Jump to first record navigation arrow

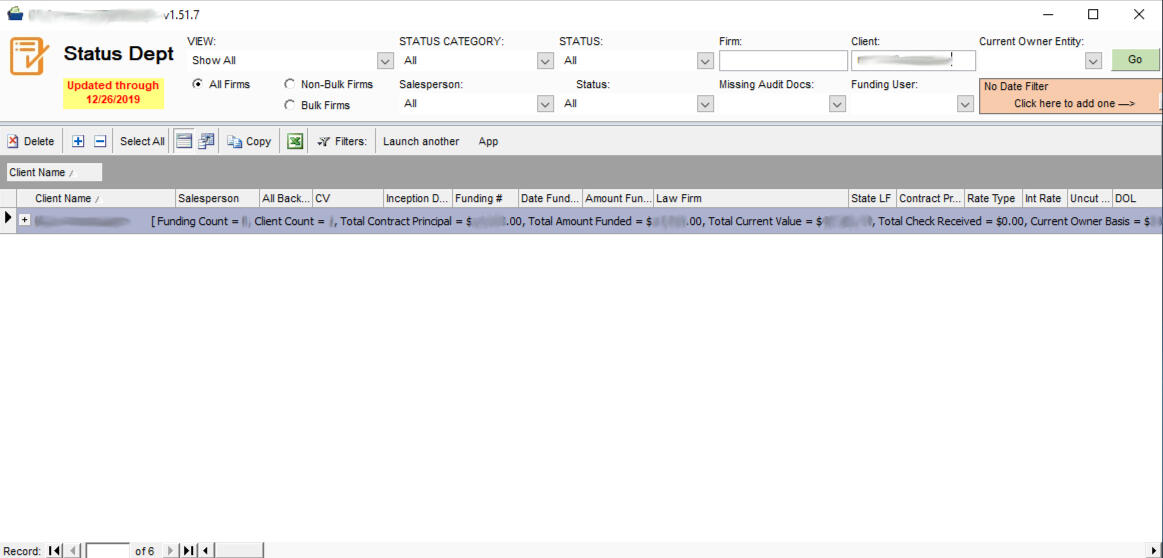coord(54,551)
